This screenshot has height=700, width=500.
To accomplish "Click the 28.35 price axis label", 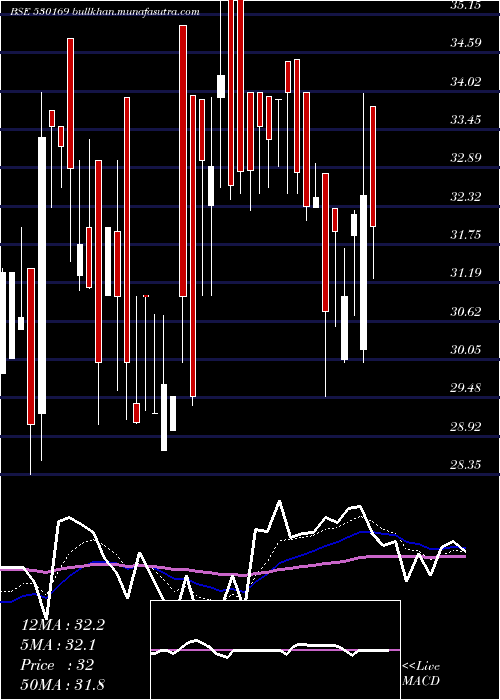I will [x=465, y=465].
